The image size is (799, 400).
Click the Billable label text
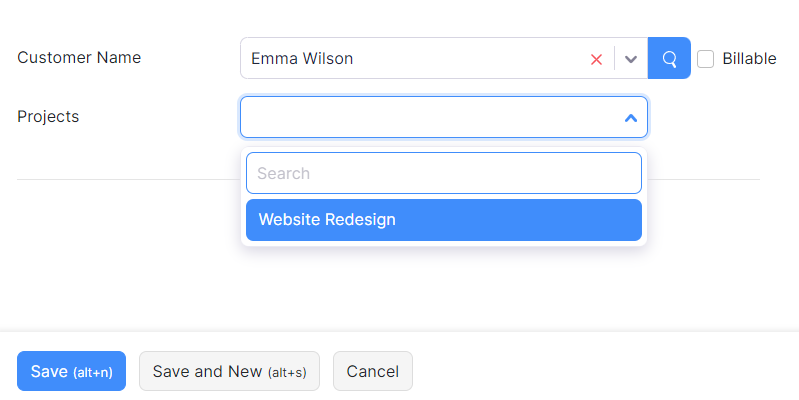[x=749, y=59]
